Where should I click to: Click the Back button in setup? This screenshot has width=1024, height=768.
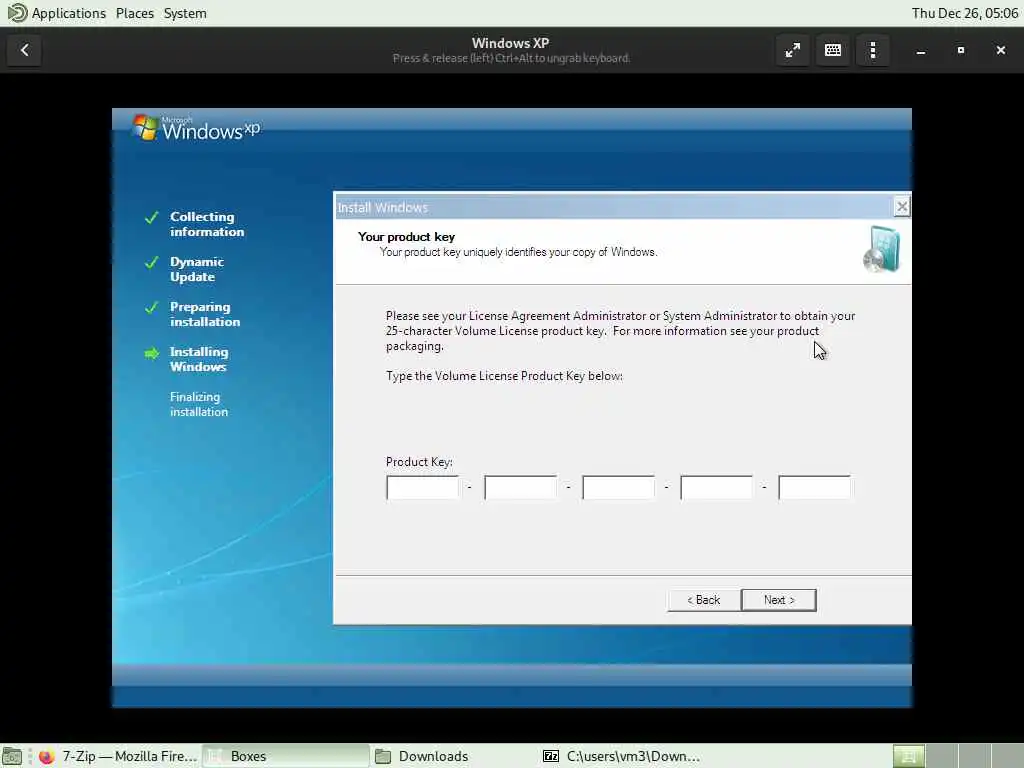(703, 600)
